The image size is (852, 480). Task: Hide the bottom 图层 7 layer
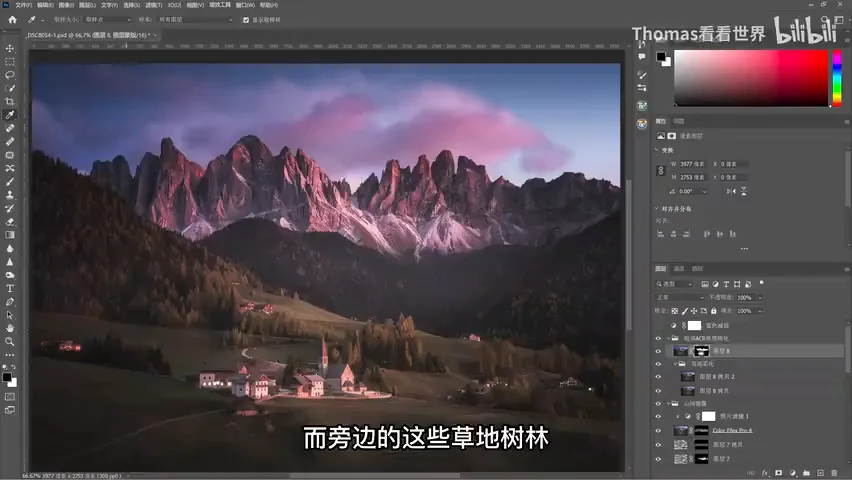click(x=658, y=459)
